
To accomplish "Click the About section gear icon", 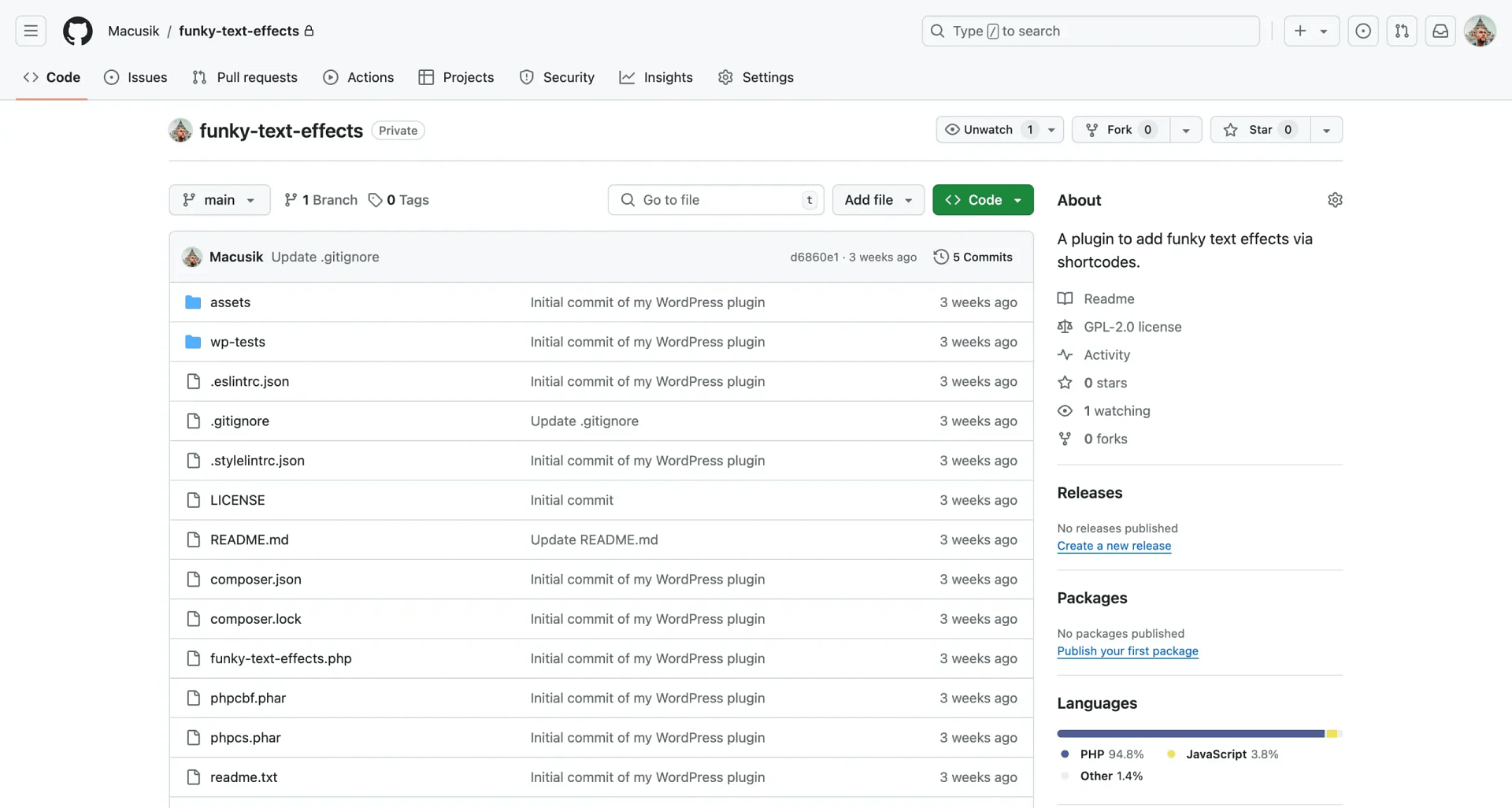I will (1335, 200).
